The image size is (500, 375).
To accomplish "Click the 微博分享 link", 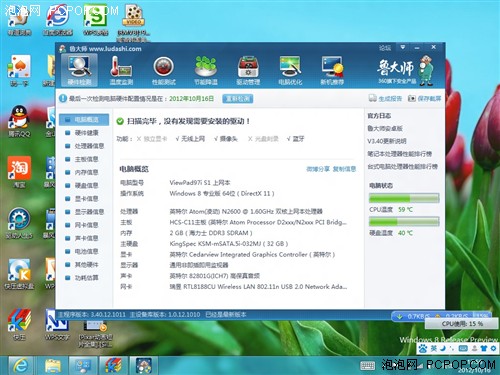I will [x=318, y=169].
